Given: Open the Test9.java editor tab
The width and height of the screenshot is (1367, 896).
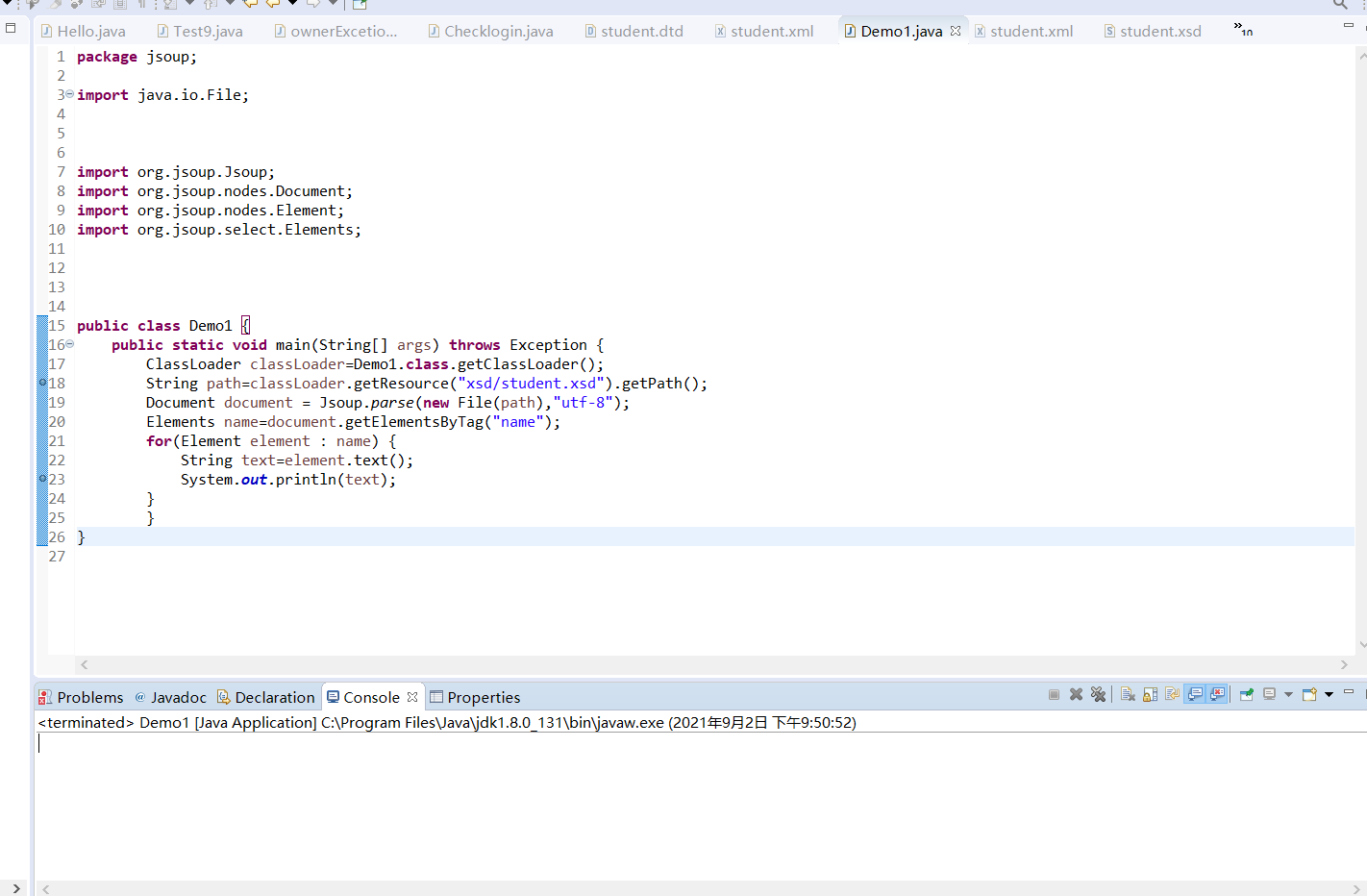Looking at the screenshot, I should [200, 31].
